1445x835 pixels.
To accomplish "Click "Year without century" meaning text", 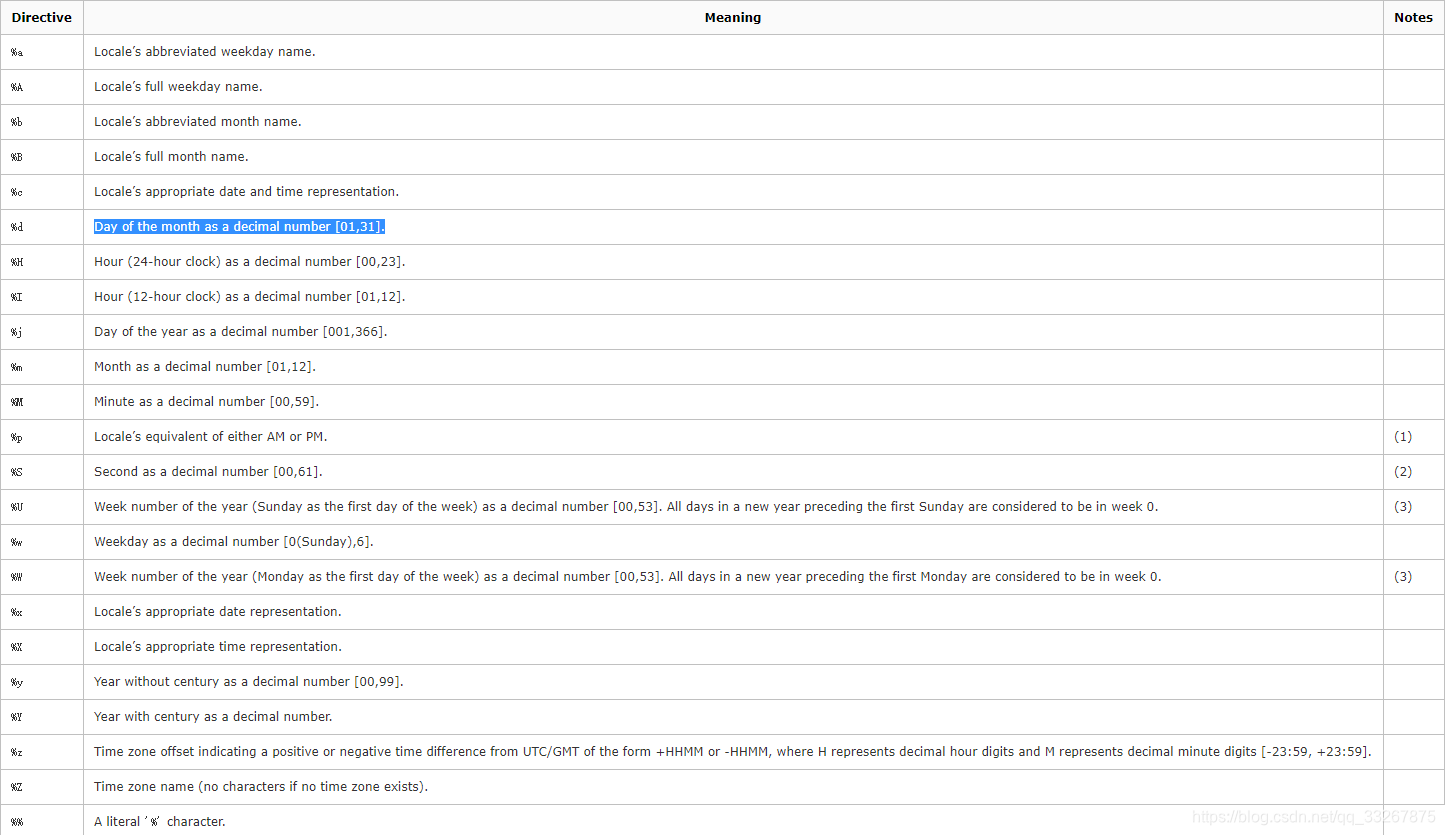I will click(x=249, y=682).
